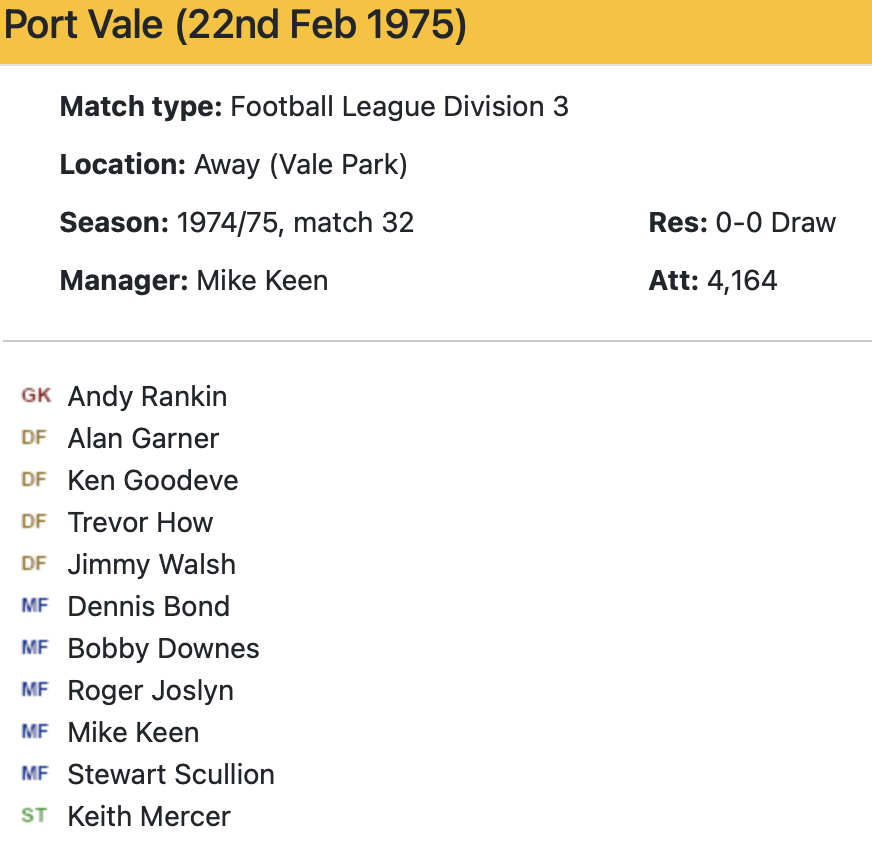Open Andy Rankin's player page
This screenshot has width=872, height=856.
(x=147, y=397)
